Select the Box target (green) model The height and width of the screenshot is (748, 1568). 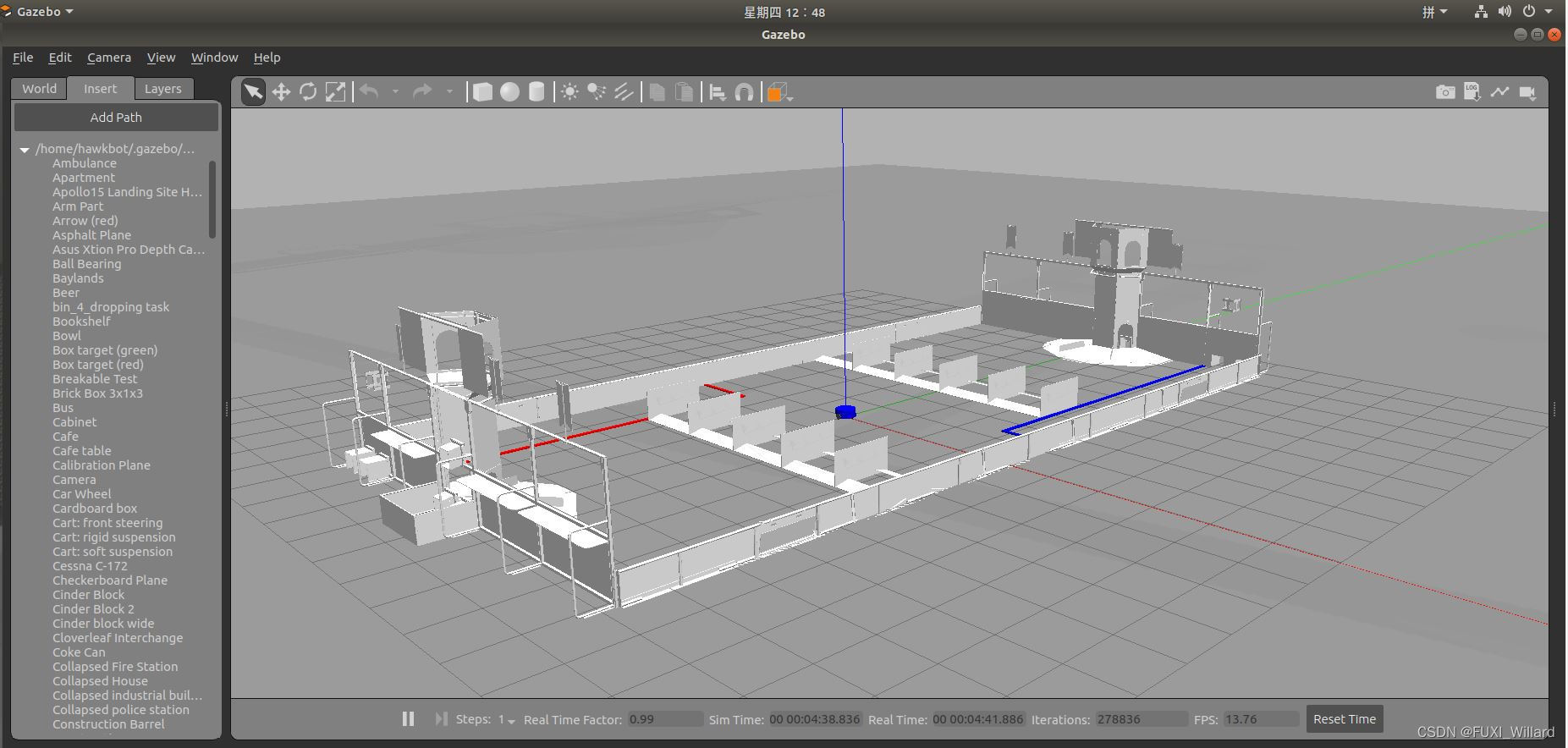(x=105, y=350)
